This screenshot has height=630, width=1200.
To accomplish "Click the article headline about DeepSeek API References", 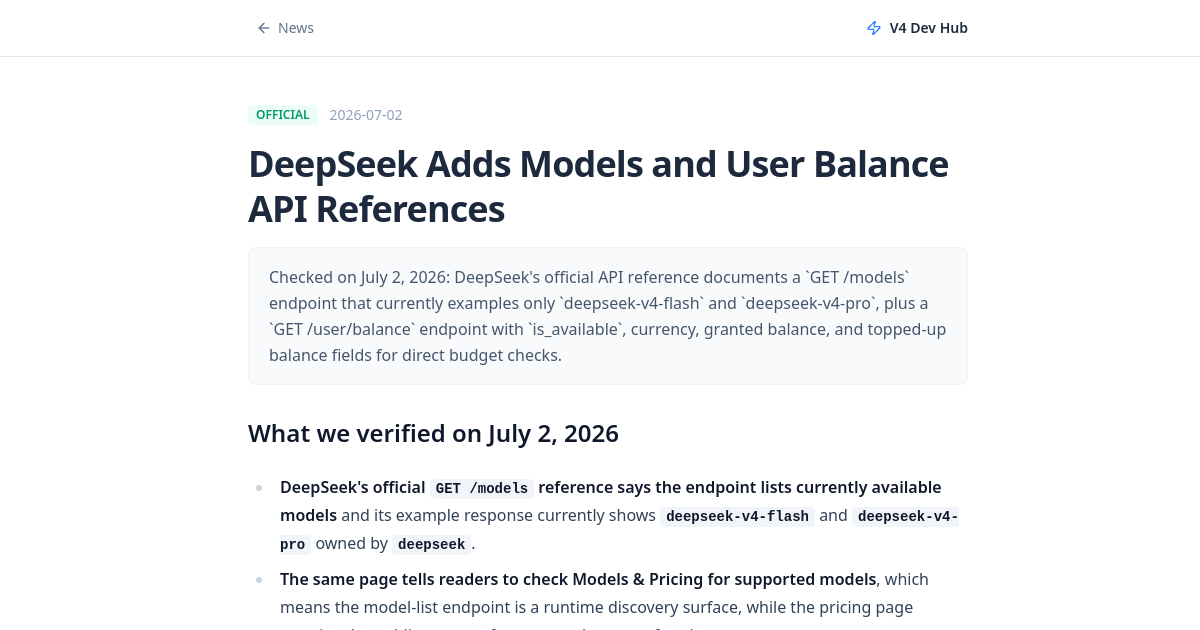I will click(x=598, y=186).
